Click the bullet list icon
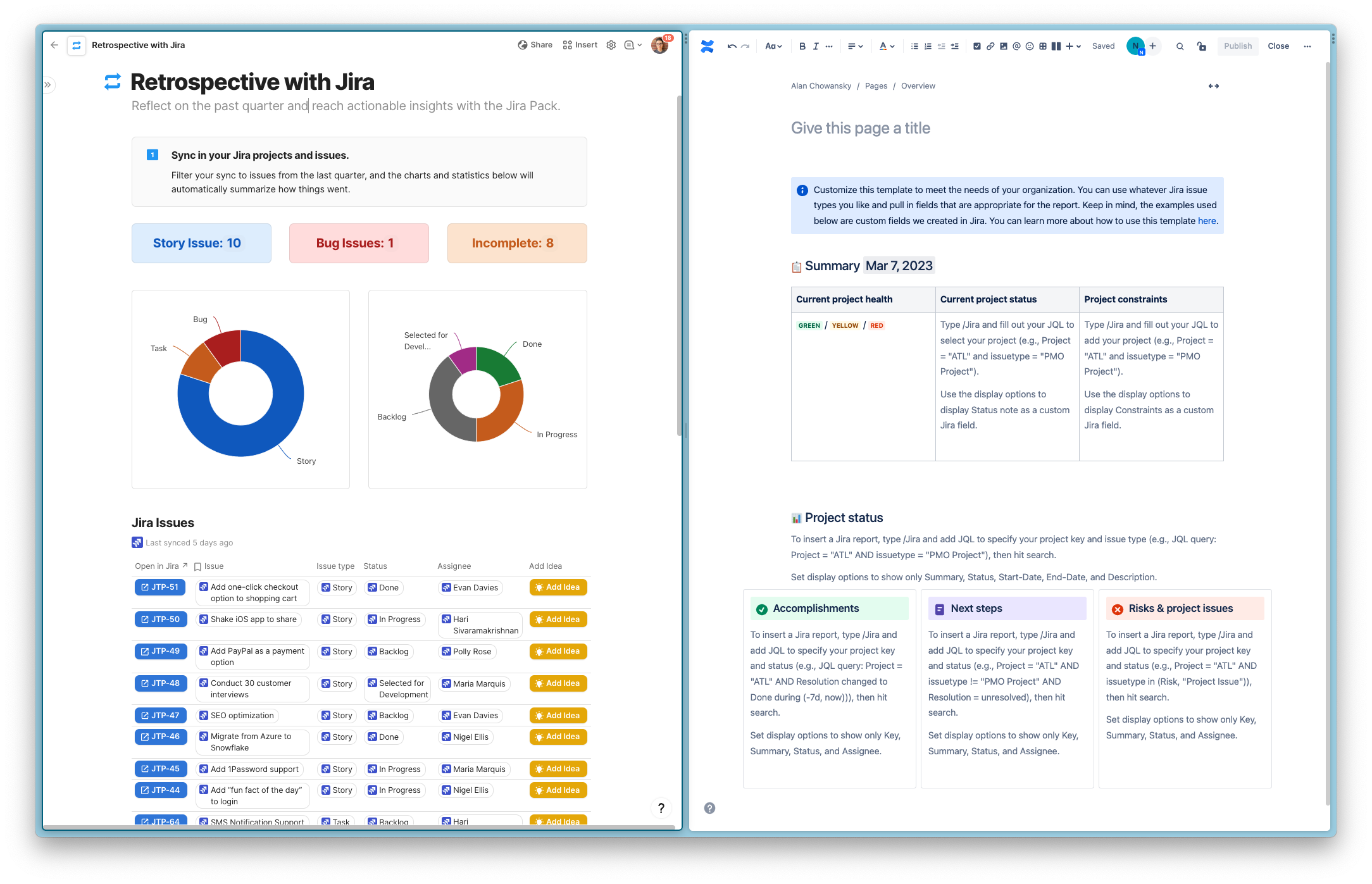 (914, 46)
